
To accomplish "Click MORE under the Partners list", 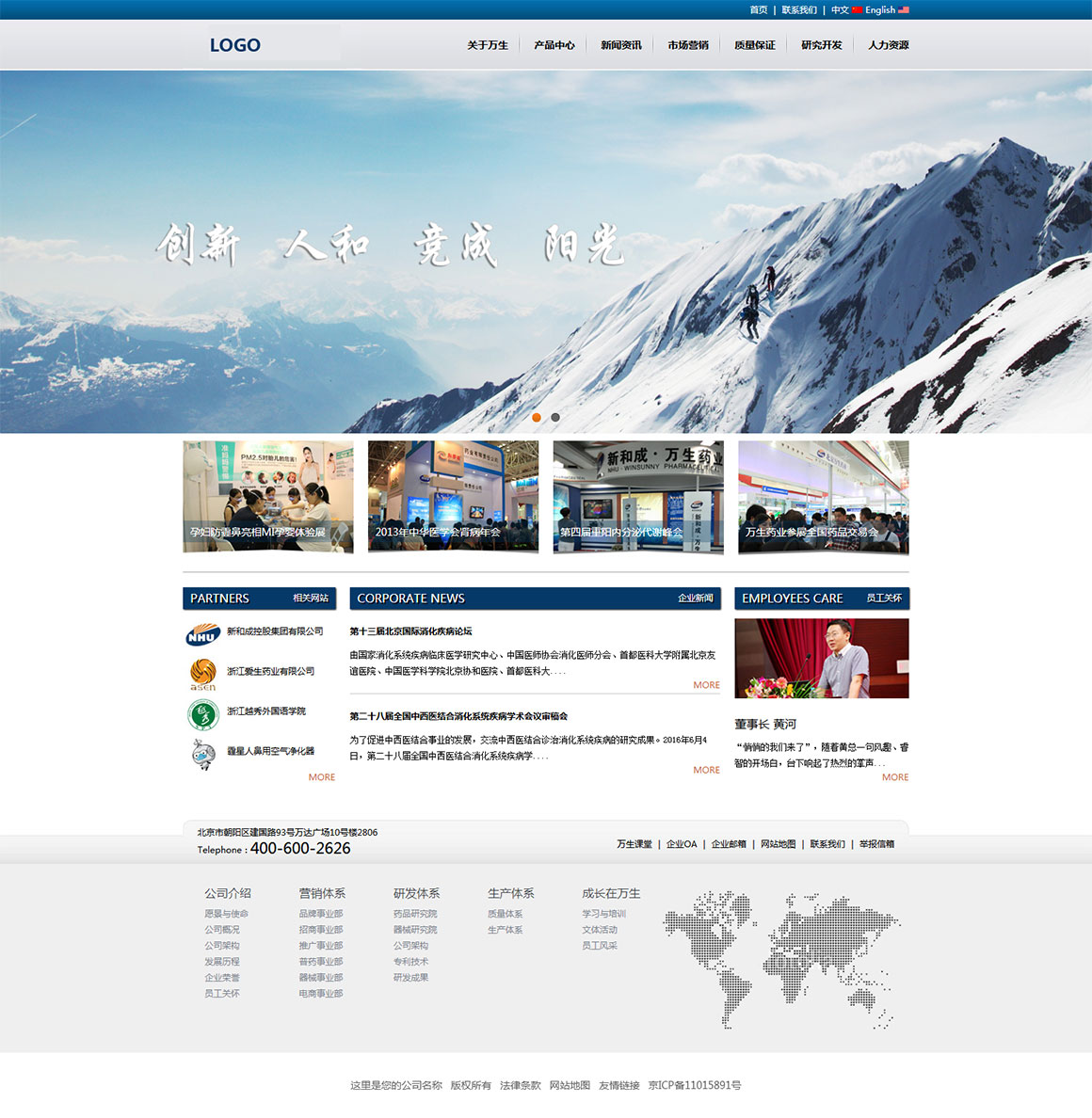I will point(321,777).
